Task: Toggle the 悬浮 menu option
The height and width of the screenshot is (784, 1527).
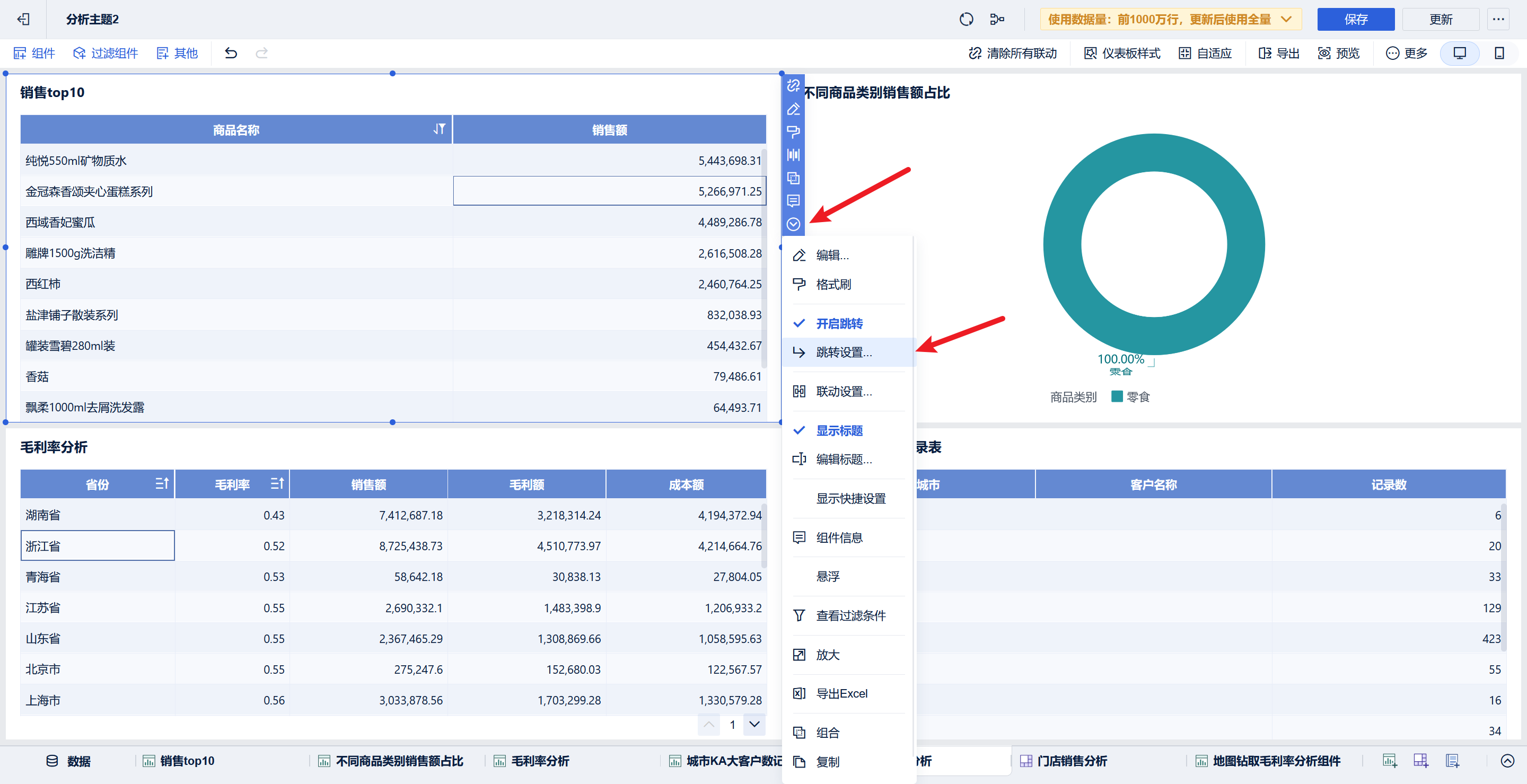Action: click(828, 576)
